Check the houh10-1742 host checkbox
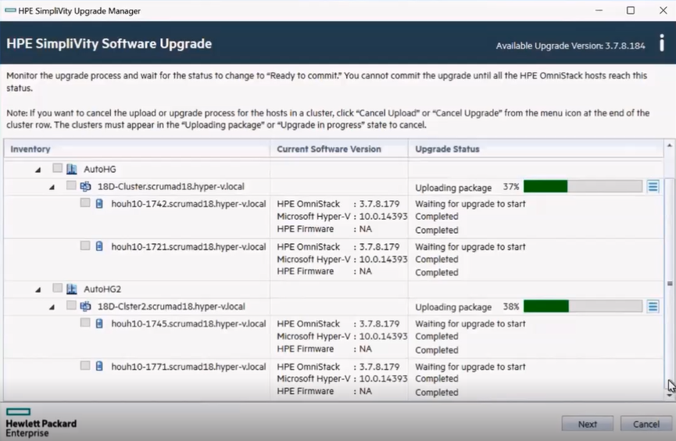The image size is (676, 441). coord(85,203)
